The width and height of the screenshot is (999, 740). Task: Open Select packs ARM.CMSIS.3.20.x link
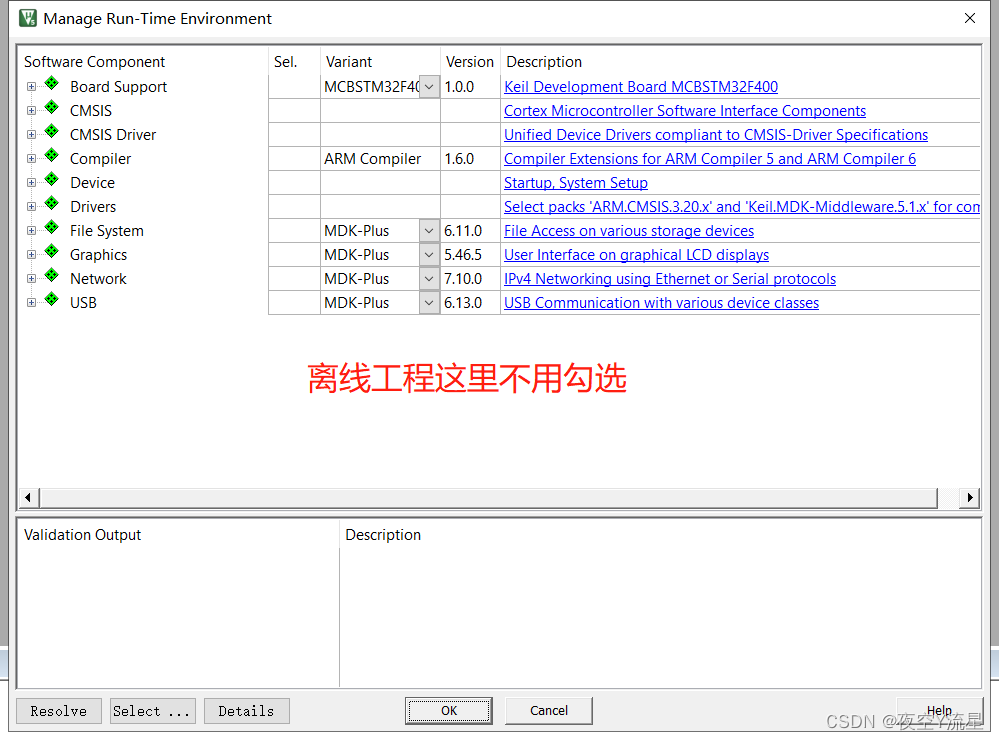(x=742, y=207)
